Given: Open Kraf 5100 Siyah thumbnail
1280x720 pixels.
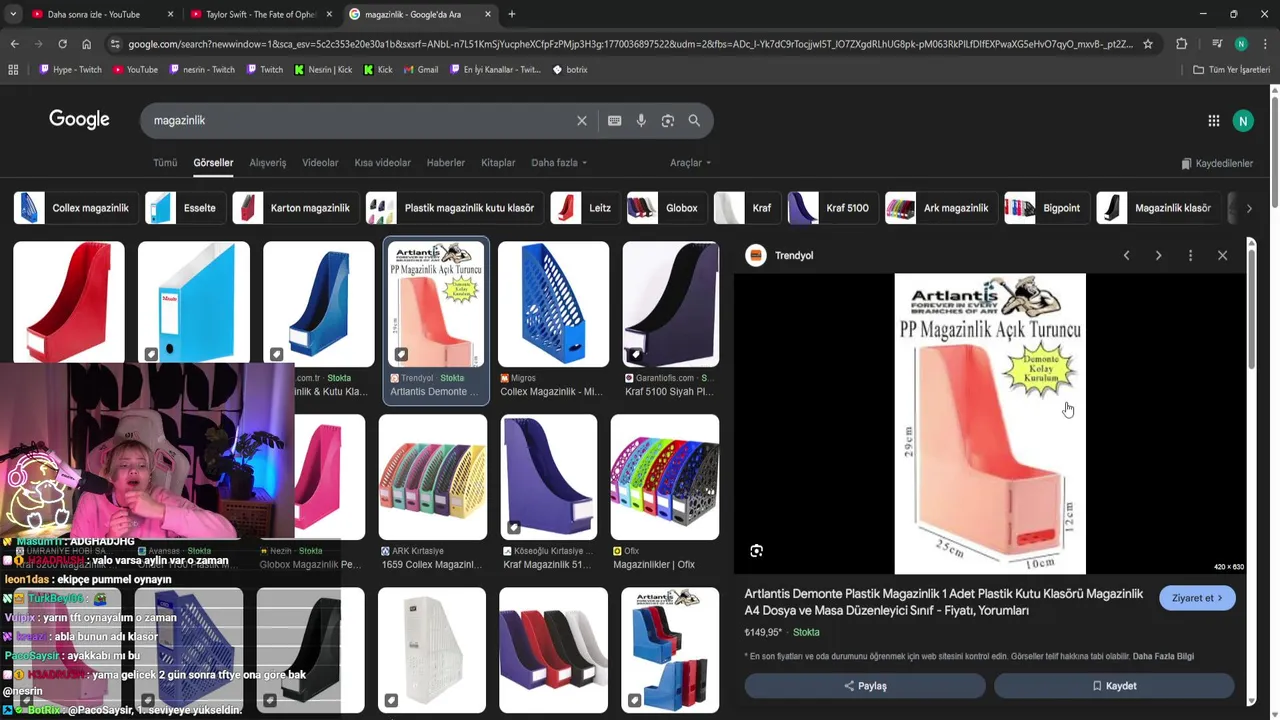Looking at the screenshot, I should [x=670, y=304].
